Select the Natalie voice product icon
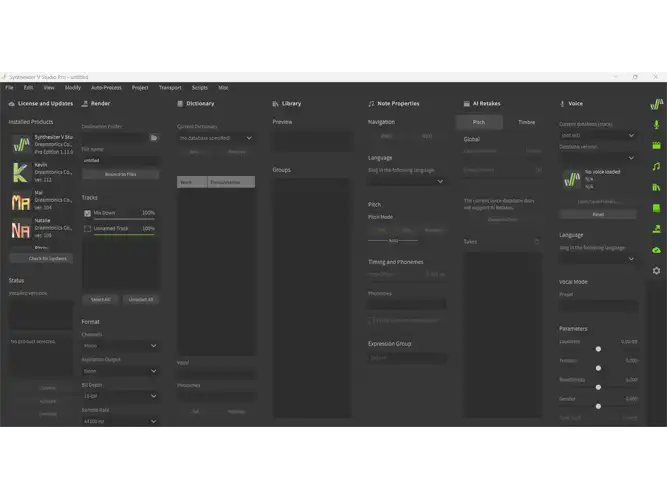The height and width of the screenshot is (500, 667). [x=21, y=229]
